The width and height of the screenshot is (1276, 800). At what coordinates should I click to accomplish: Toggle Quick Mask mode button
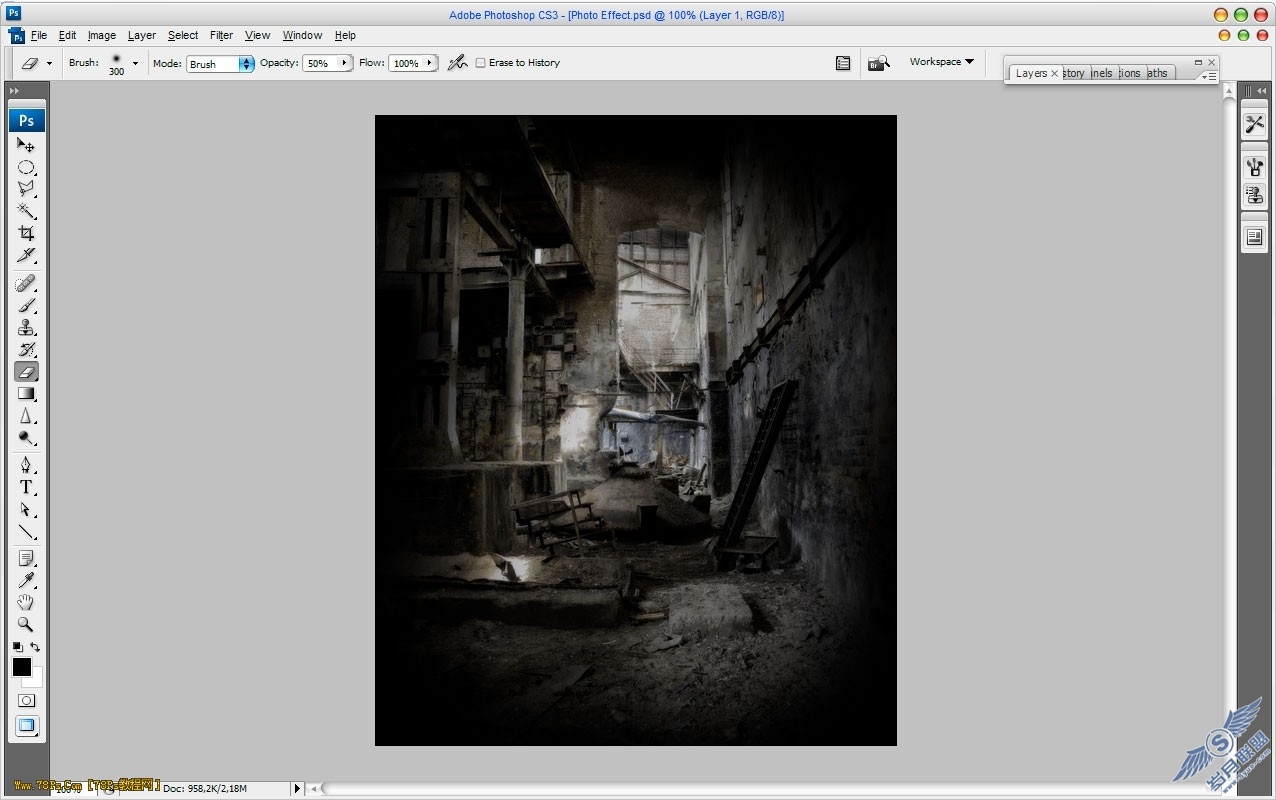pyautogui.click(x=27, y=701)
